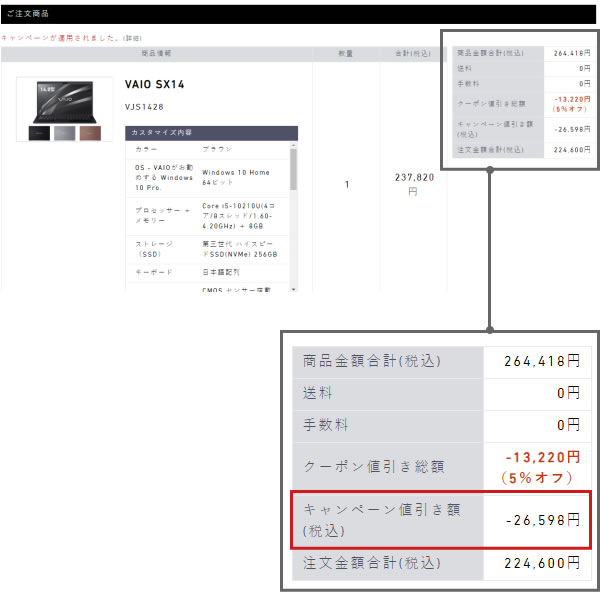Image resolution: width=600 pixels, height=600 pixels.
Task: Click the customization list scrollbar thumb
Action: 293,169
